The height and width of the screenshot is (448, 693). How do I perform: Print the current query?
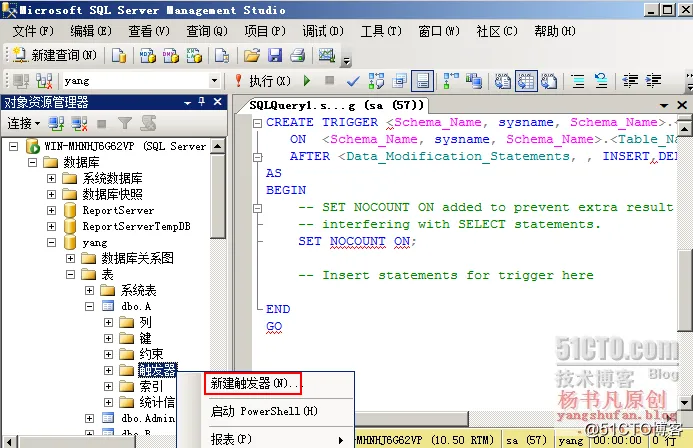pyautogui.click(x=297, y=56)
